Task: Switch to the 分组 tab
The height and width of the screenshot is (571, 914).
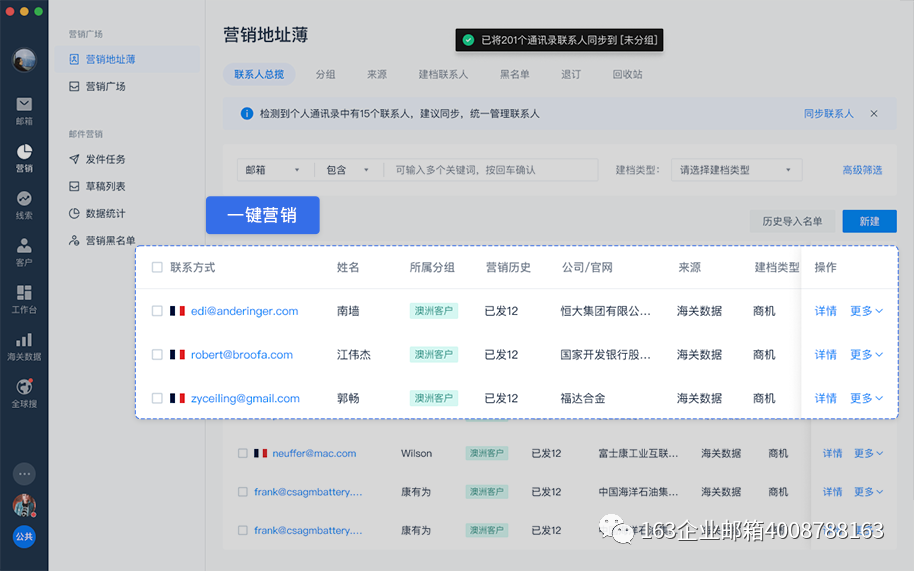Action: pos(325,75)
